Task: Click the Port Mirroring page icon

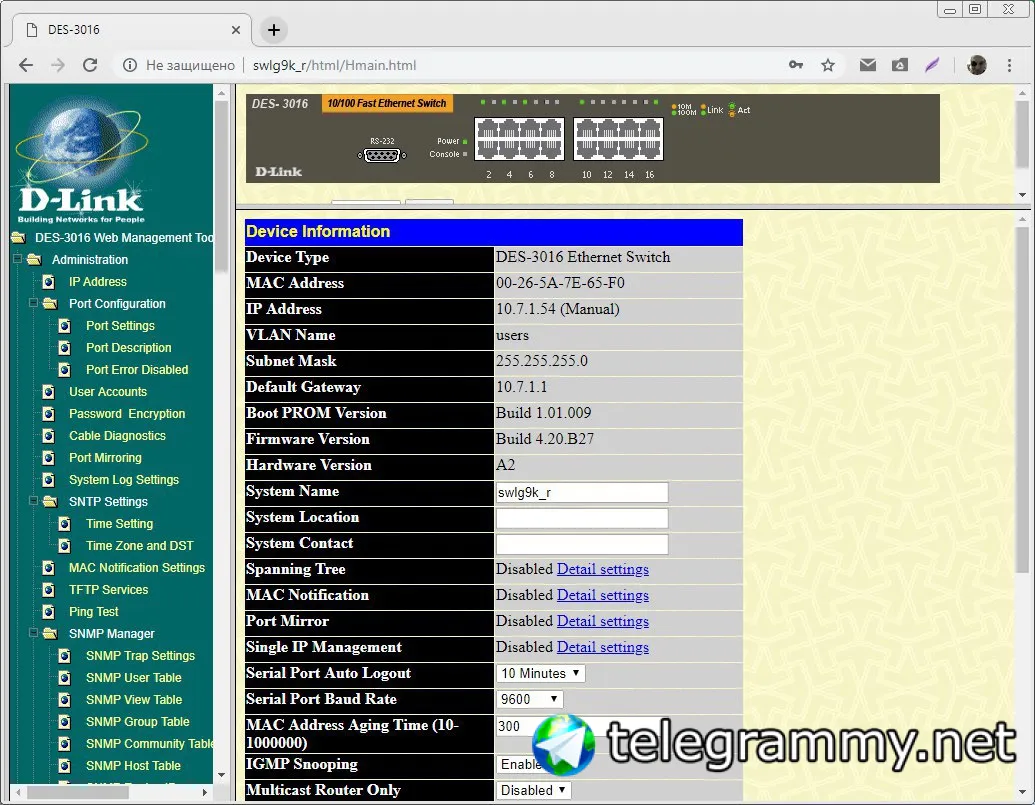Action: click(x=48, y=458)
